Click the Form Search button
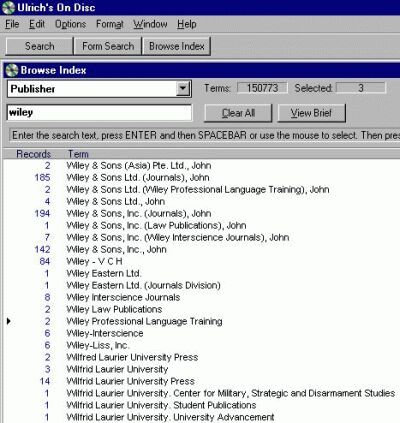 coord(108,46)
